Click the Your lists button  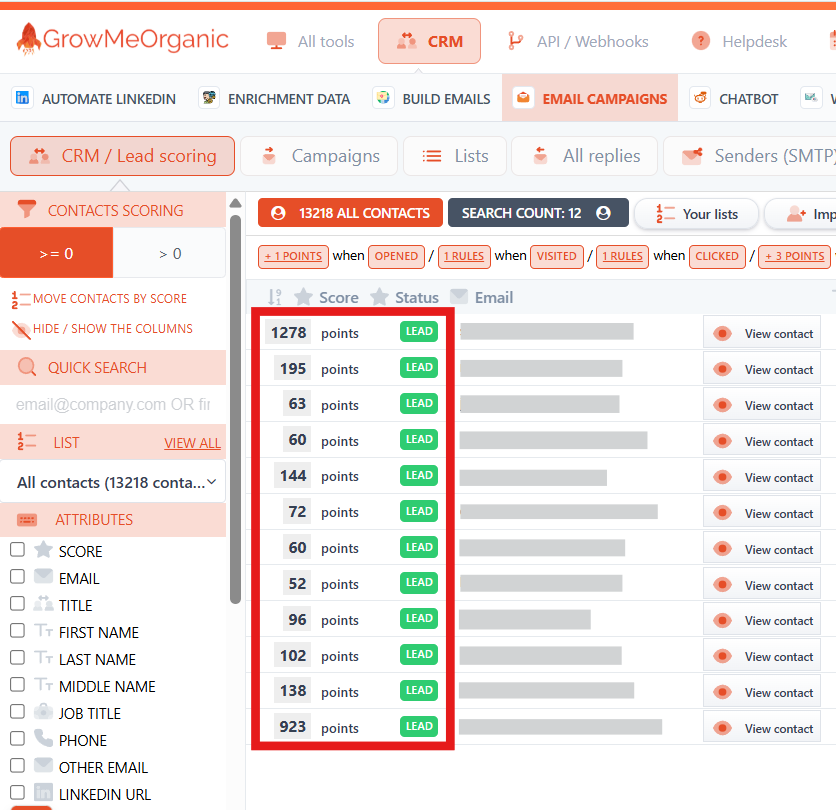pyautogui.click(x=696, y=214)
